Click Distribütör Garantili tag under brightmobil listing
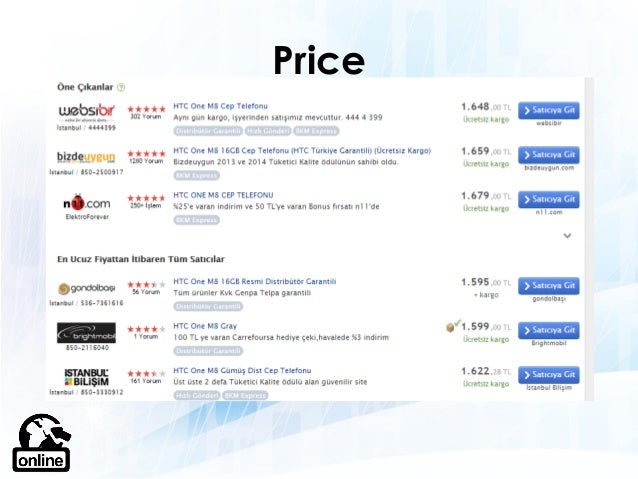This screenshot has width=638, height=479. 208,351
